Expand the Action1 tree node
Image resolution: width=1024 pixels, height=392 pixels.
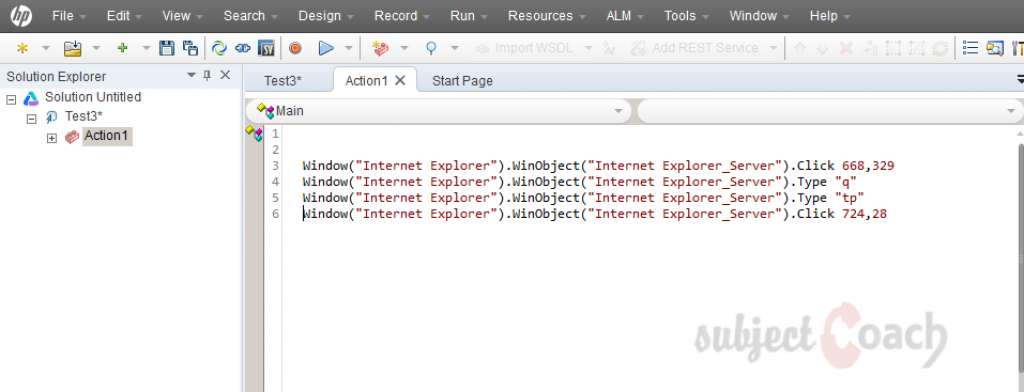[52, 138]
